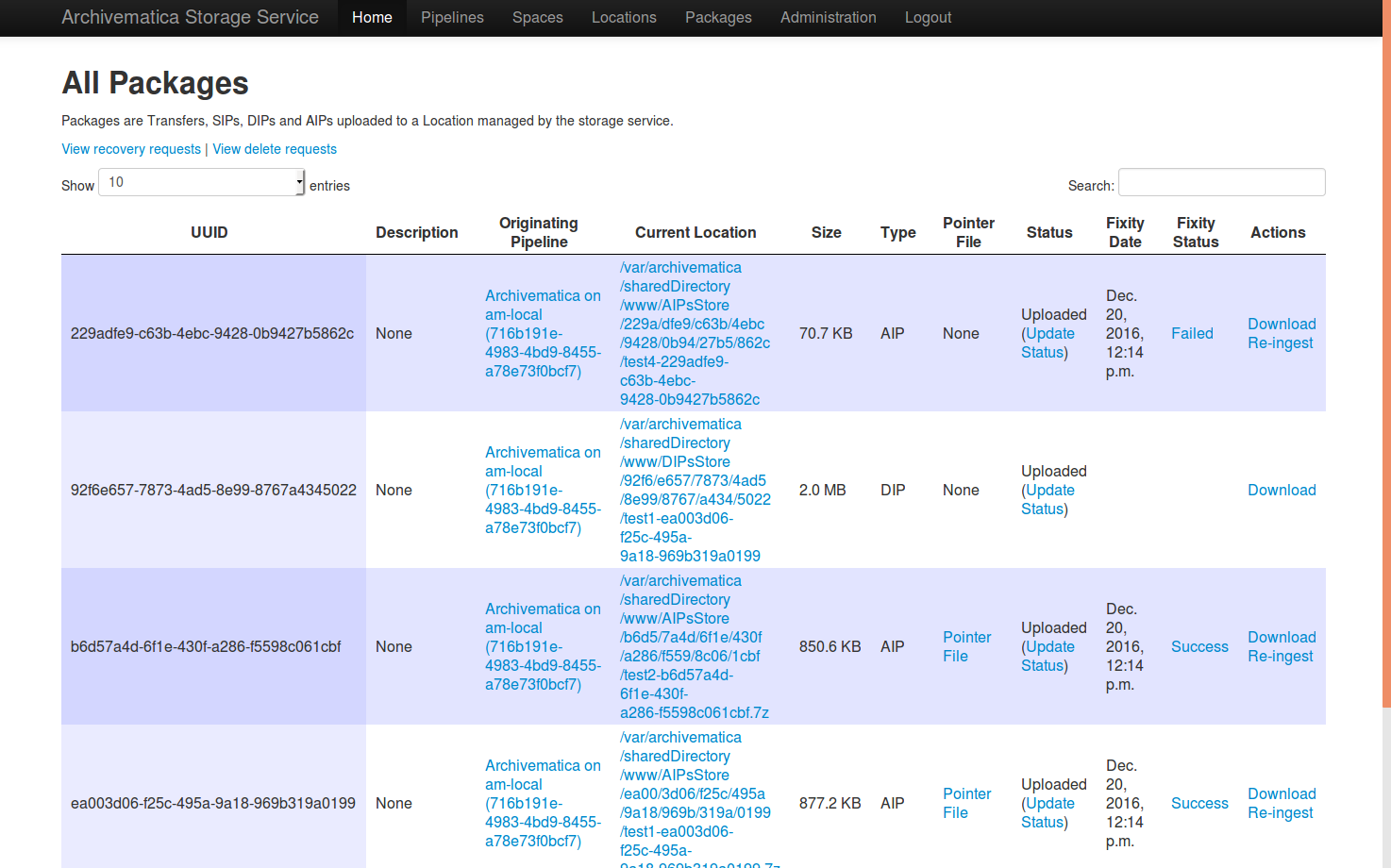Open Locations in the navbar

pos(624,18)
